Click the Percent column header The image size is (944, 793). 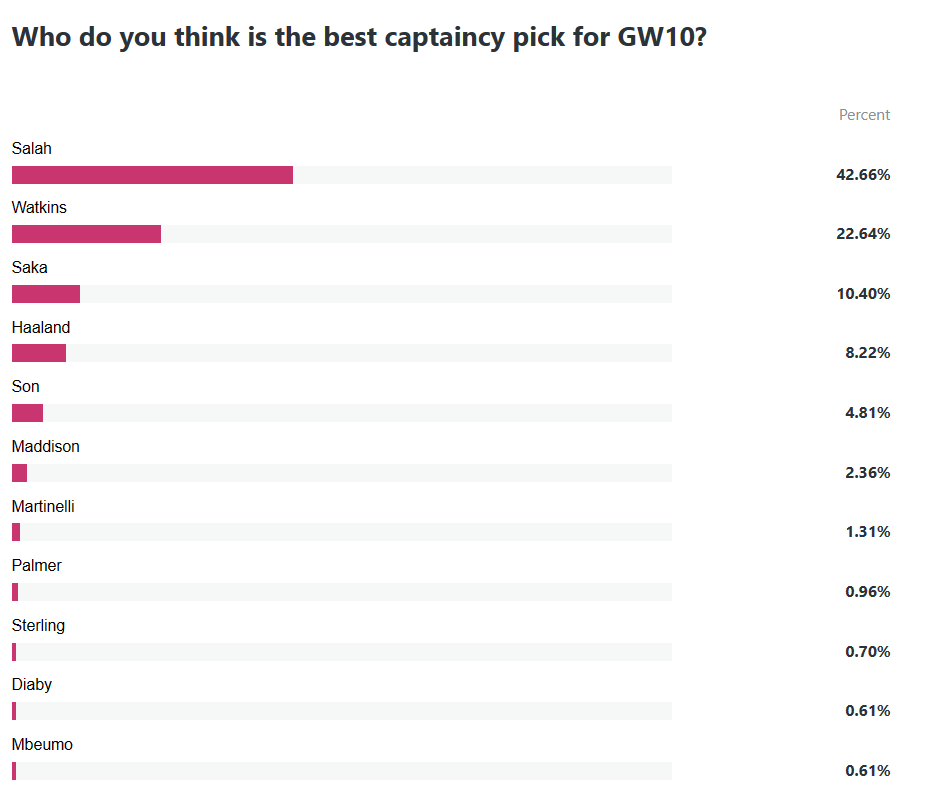coord(864,115)
